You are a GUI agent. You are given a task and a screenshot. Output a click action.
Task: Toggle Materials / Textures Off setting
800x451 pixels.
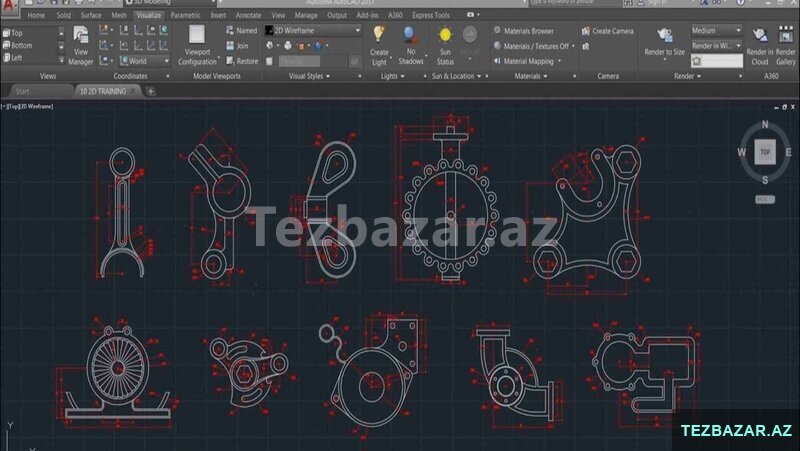[x=535, y=46]
